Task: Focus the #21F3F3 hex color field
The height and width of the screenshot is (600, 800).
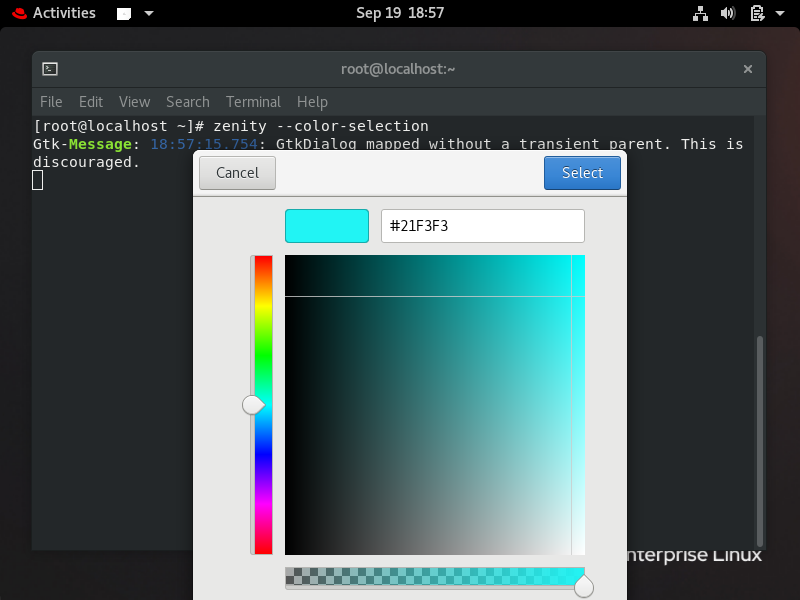Action: [x=483, y=226]
